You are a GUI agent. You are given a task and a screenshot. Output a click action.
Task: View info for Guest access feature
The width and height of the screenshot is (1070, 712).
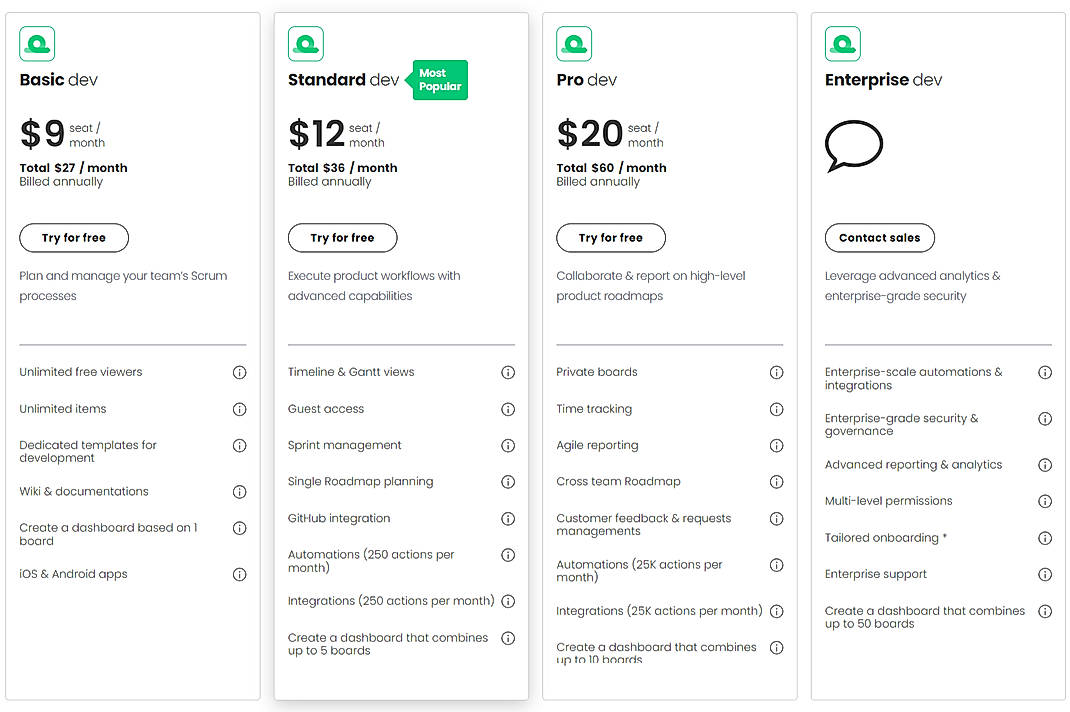tap(508, 408)
